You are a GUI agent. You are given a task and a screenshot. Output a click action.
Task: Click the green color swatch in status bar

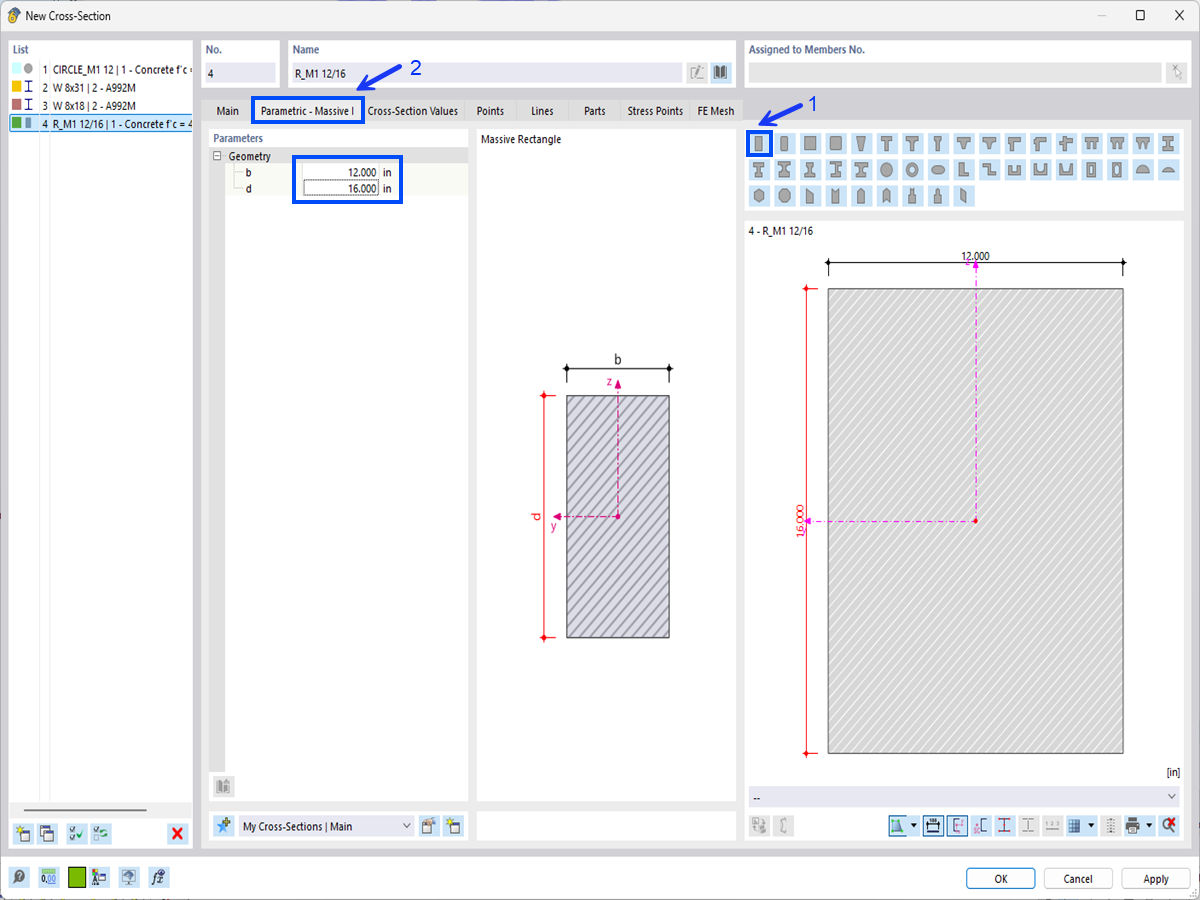coord(75,877)
